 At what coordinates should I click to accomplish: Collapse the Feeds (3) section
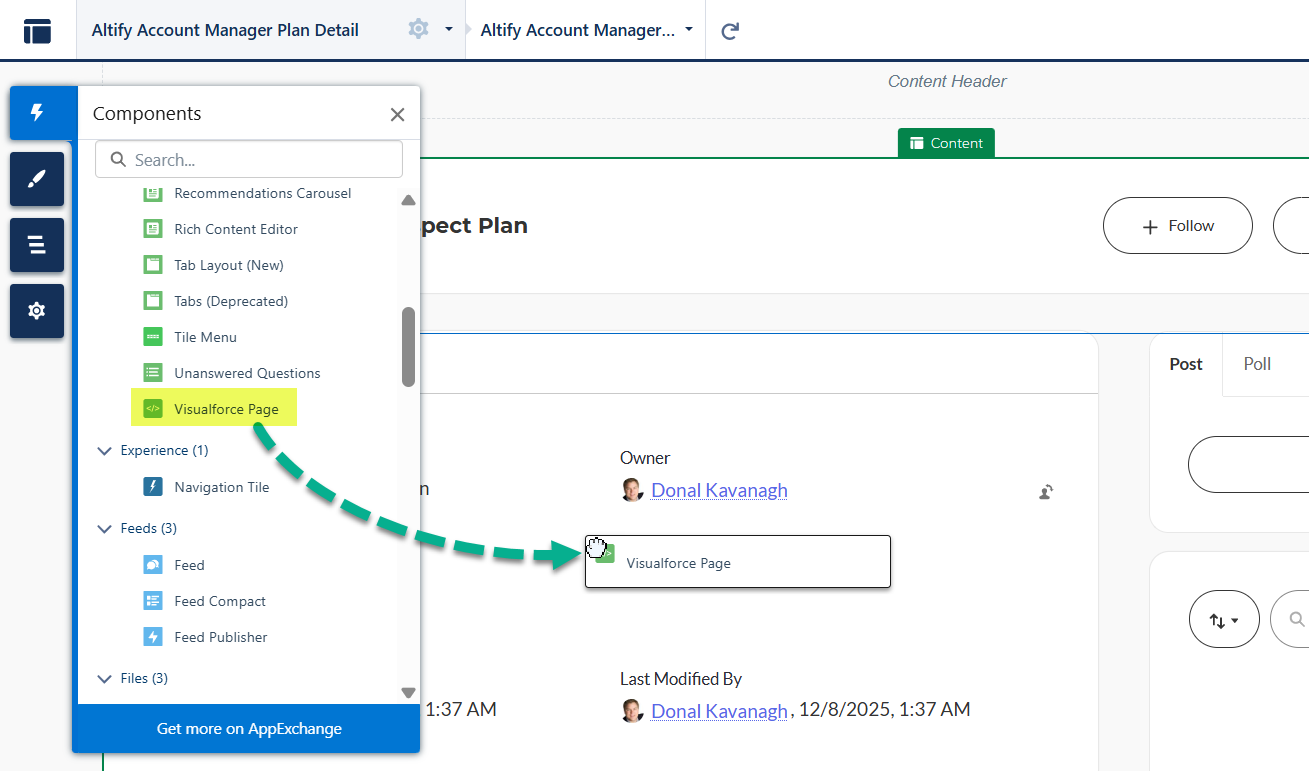point(105,529)
